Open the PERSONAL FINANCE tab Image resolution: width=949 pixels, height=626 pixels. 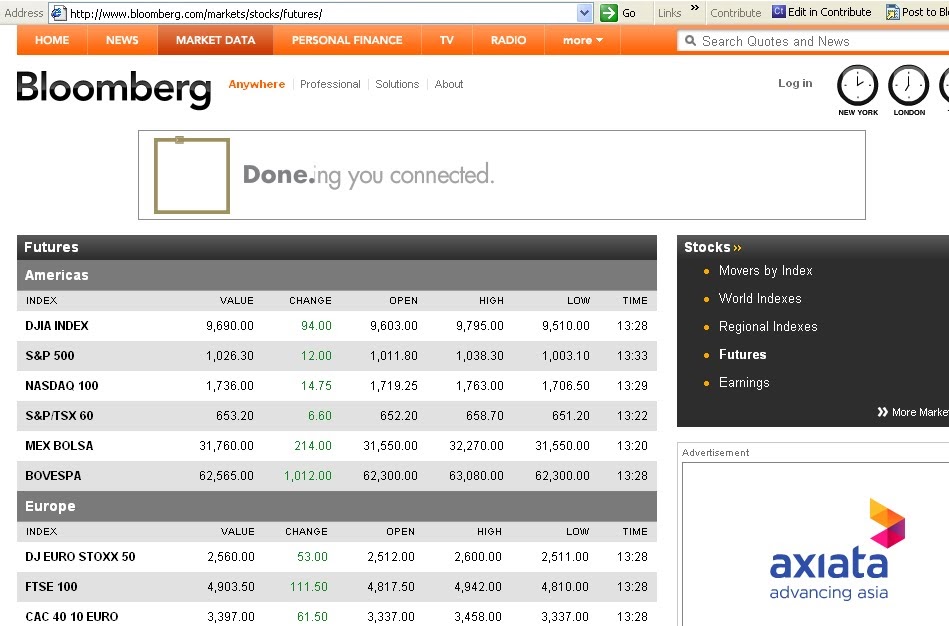coord(347,41)
